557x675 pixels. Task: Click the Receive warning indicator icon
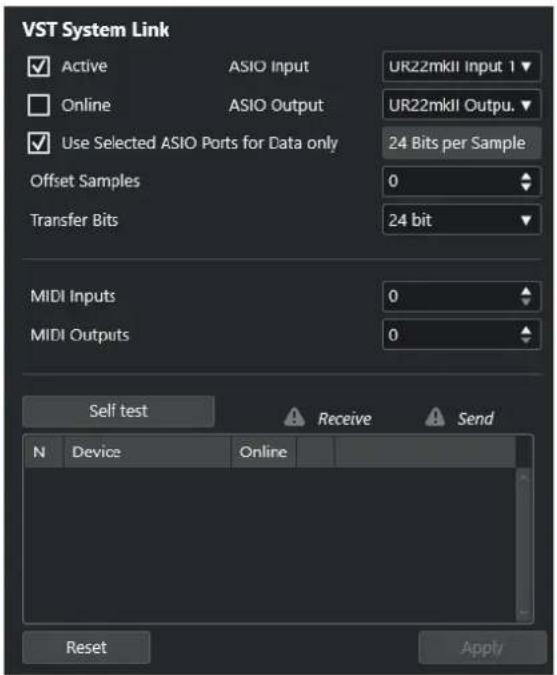pos(294,417)
